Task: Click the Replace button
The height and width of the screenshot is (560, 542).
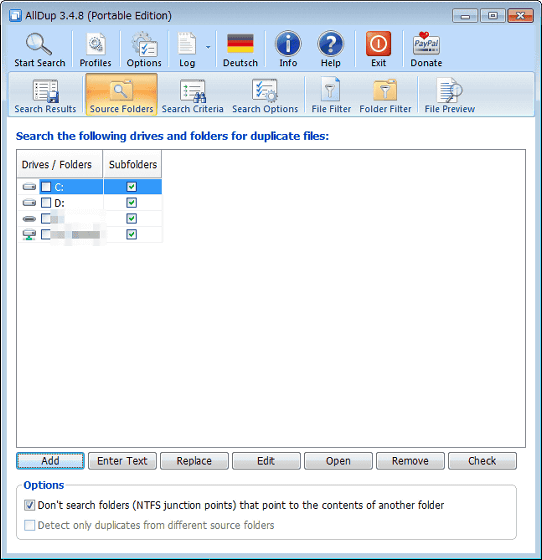Action: coord(194,461)
